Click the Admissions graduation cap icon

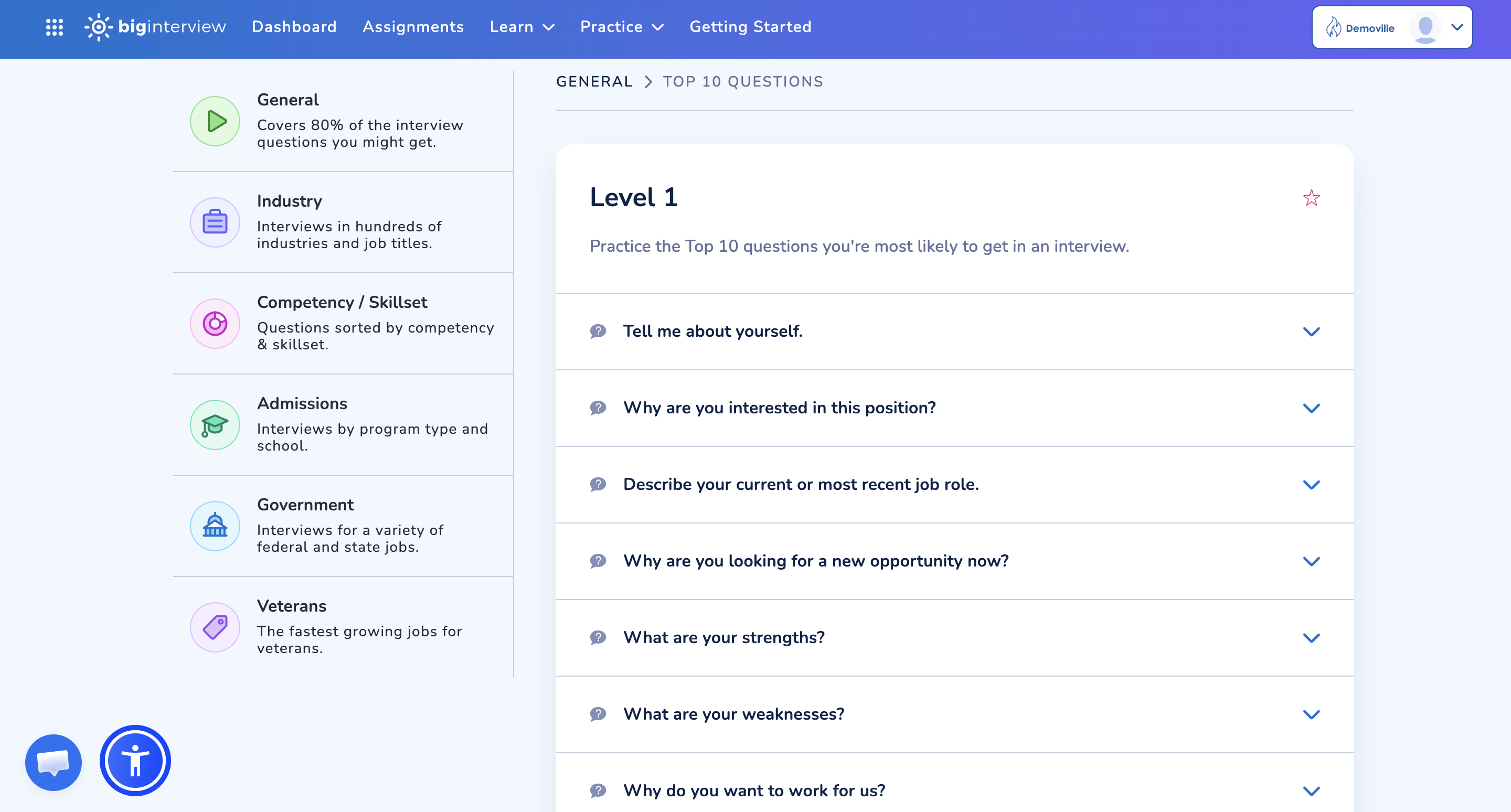point(215,424)
